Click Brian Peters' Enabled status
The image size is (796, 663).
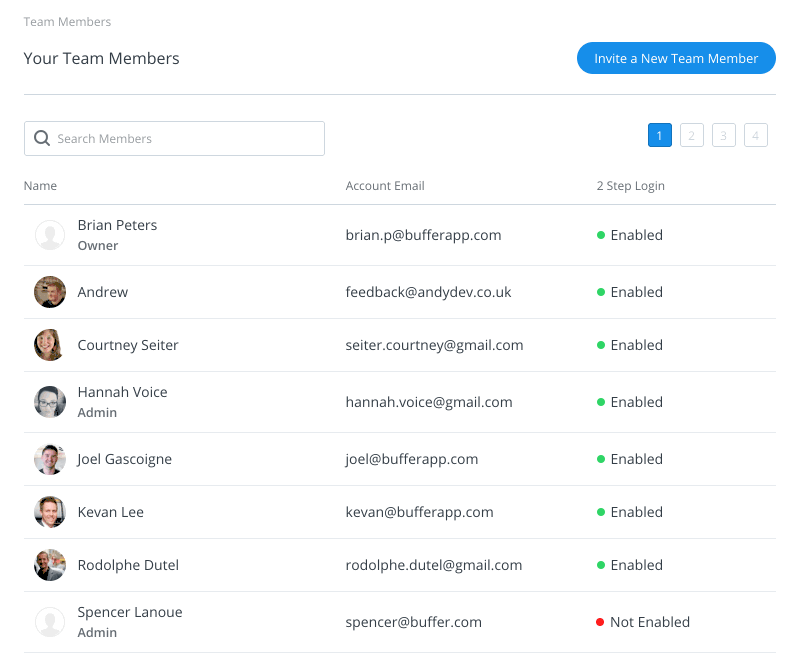630,235
